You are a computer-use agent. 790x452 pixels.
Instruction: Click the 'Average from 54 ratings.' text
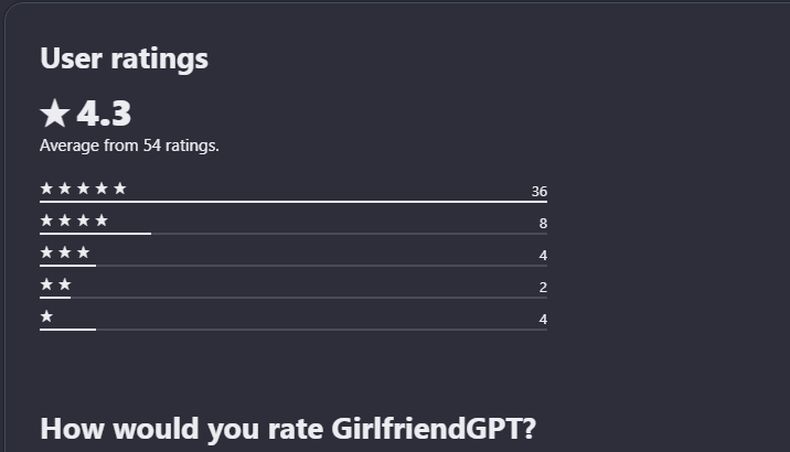pyautogui.click(x=129, y=145)
